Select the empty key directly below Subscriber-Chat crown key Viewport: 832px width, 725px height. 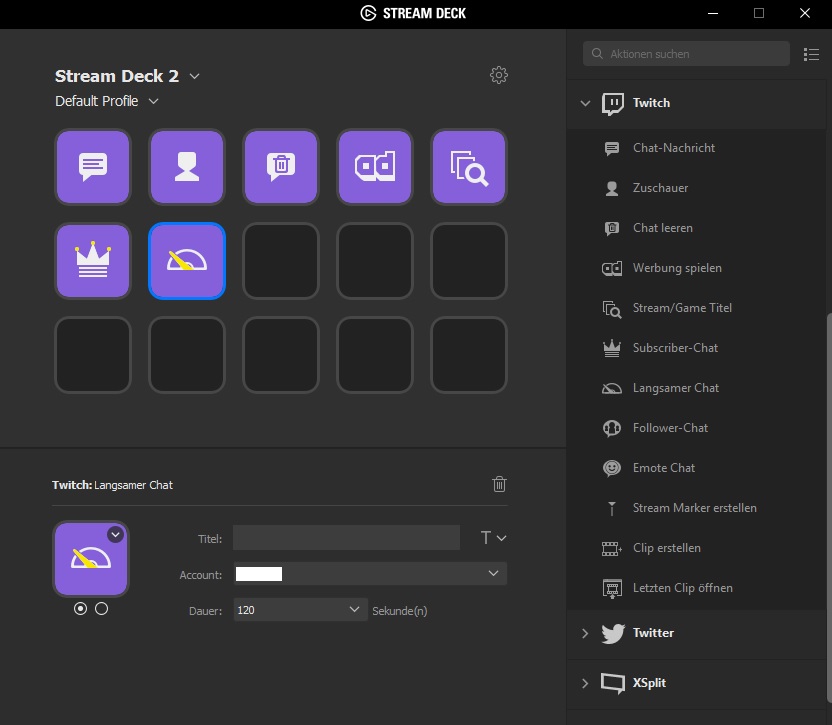(x=93, y=355)
